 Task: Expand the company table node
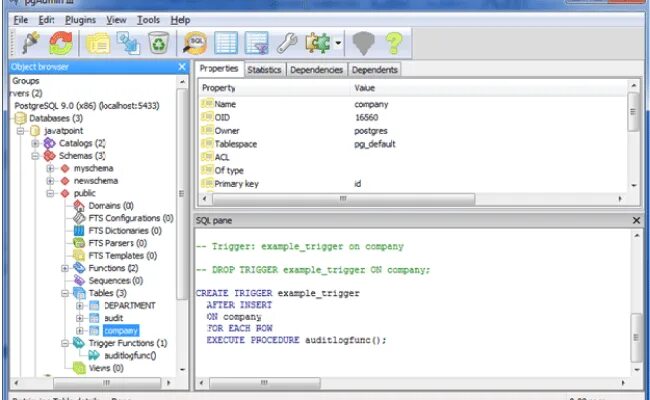[x=80, y=330]
